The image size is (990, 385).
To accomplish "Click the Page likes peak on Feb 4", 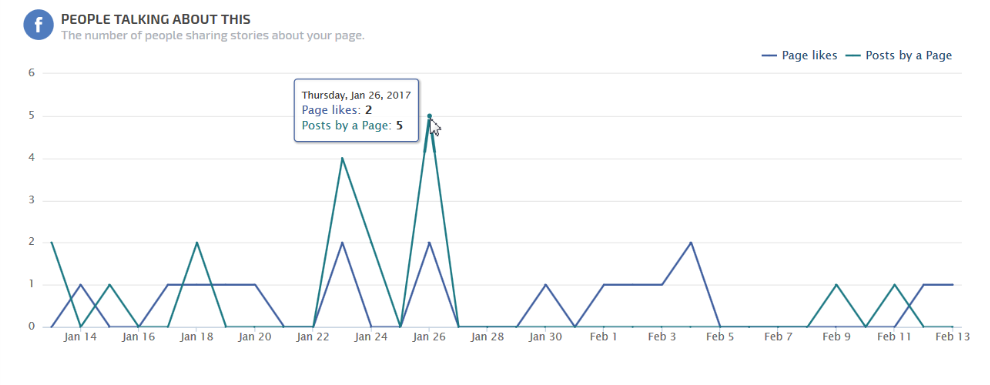I will tap(691, 242).
